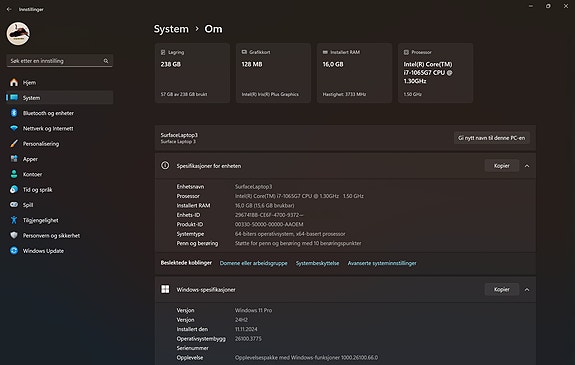The image size is (575, 365).
Task: Select the Apper menu label
Action: (30, 159)
